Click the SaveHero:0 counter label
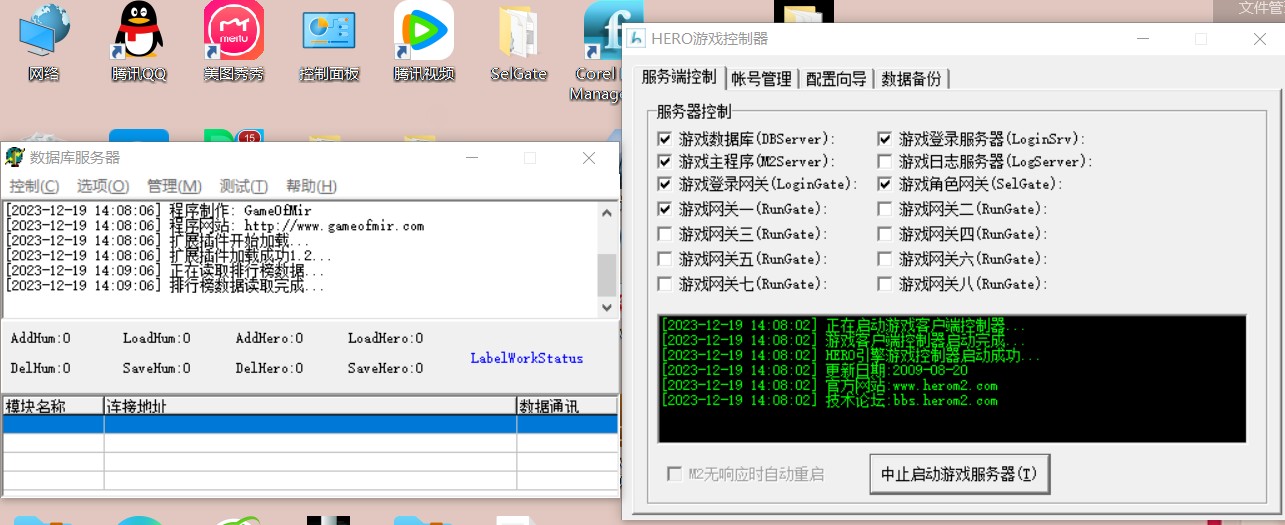Image resolution: width=1285 pixels, height=525 pixels. point(386,368)
